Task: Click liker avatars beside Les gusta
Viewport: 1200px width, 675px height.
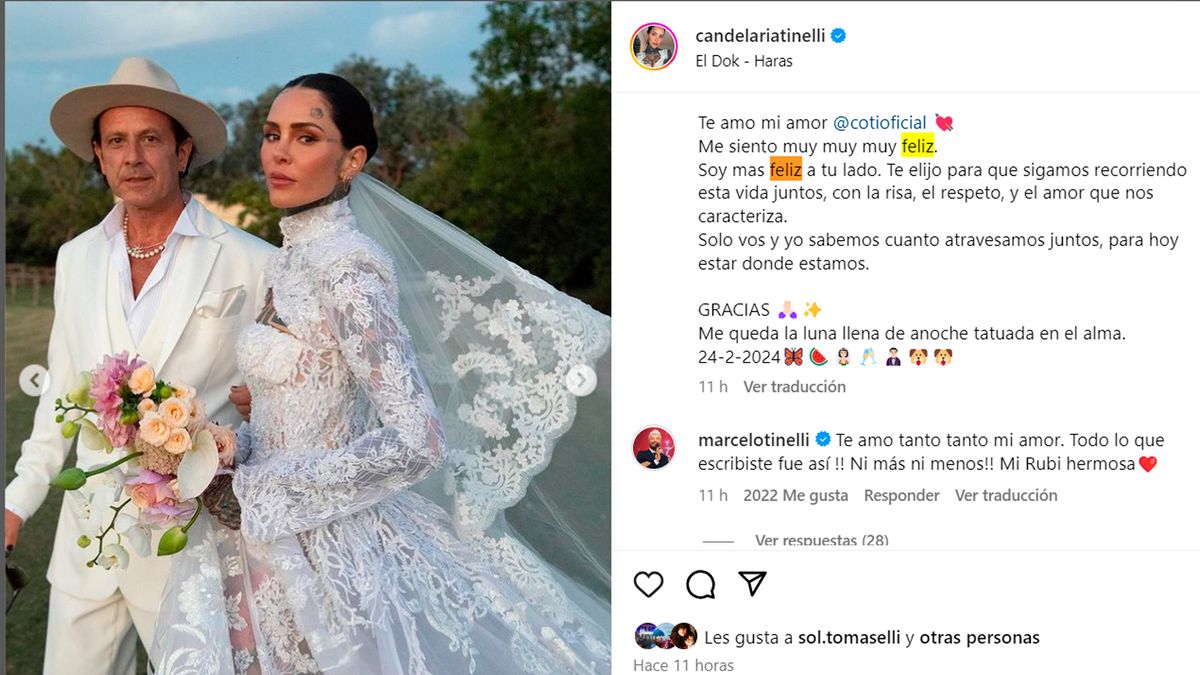Action: coord(665,636)
